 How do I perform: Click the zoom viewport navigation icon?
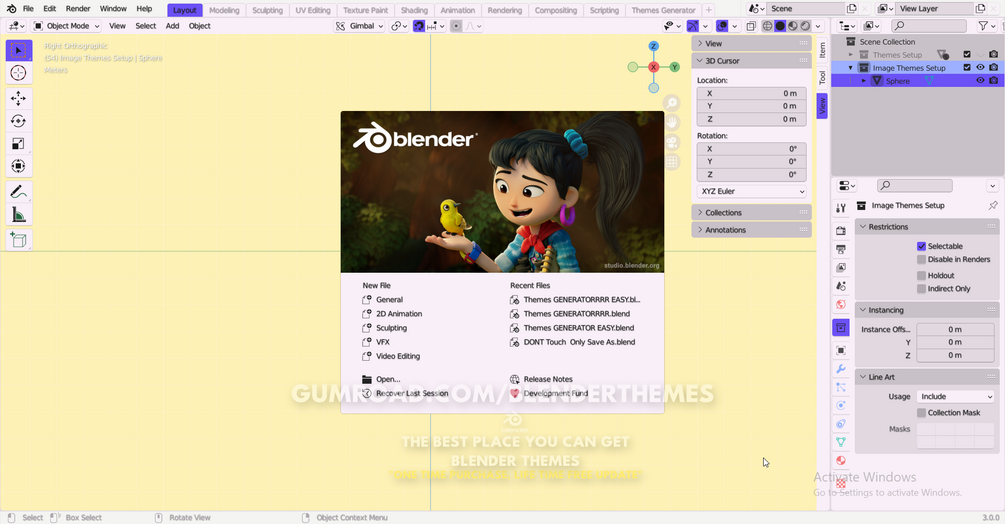[x=672, y=102]
